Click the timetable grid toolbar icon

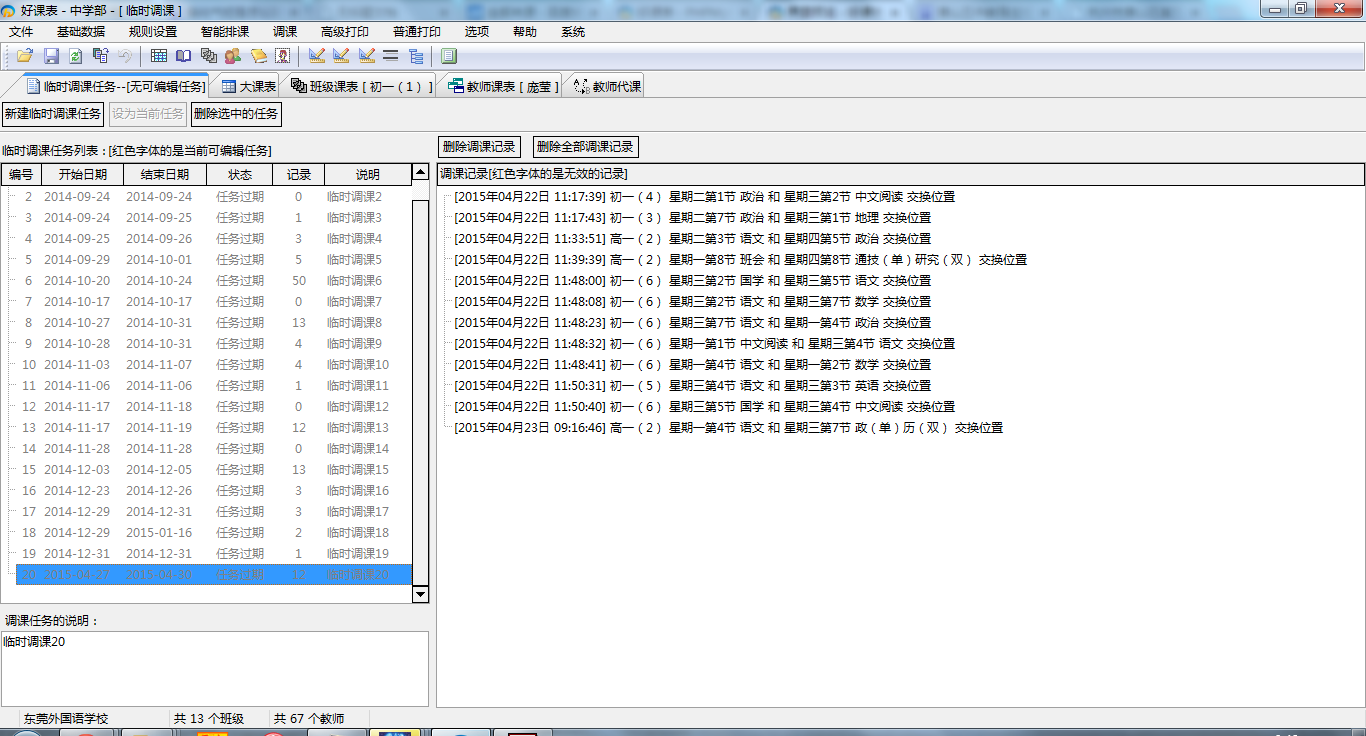(159, 56)
